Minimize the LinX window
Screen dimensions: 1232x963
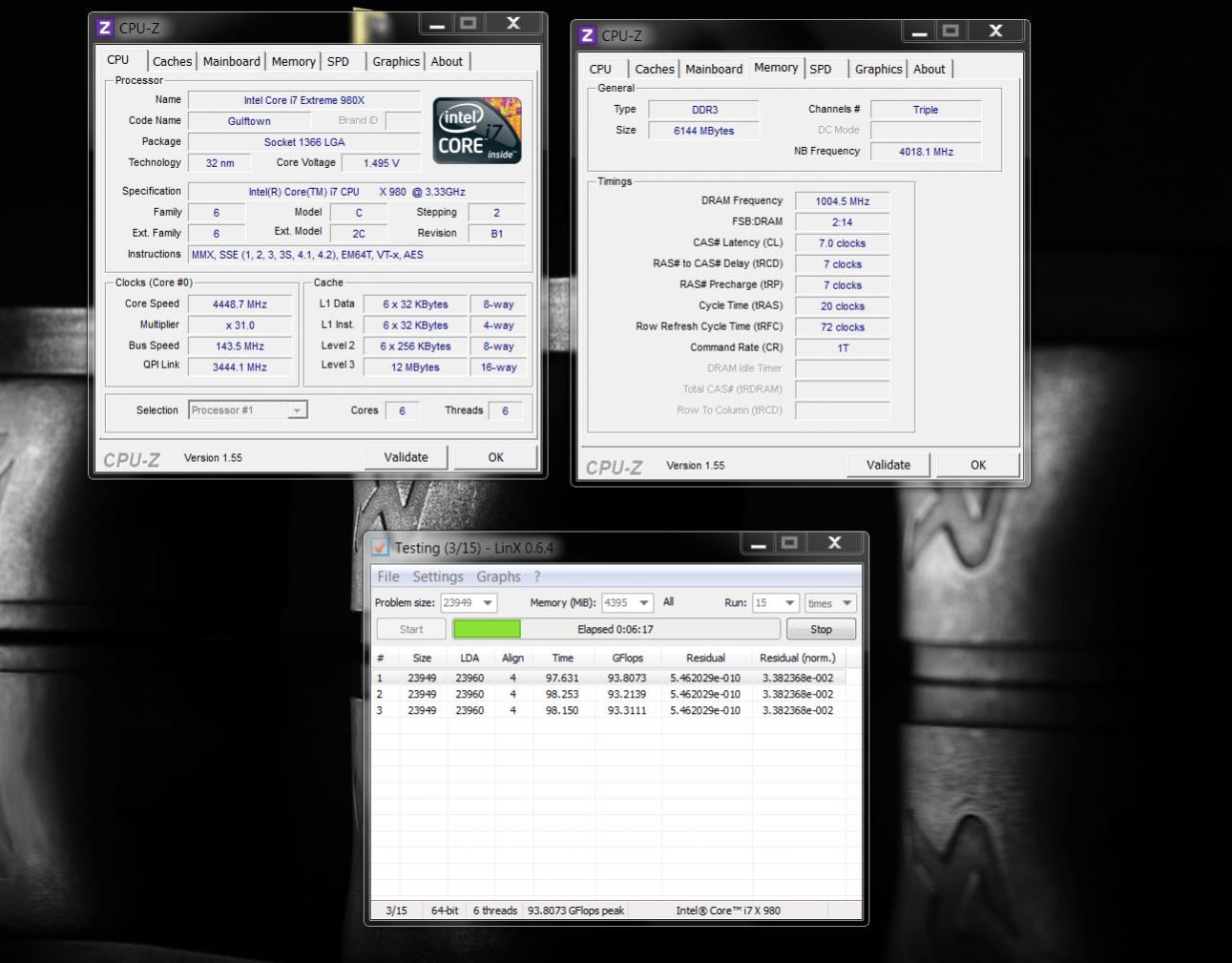coord(758,543)
